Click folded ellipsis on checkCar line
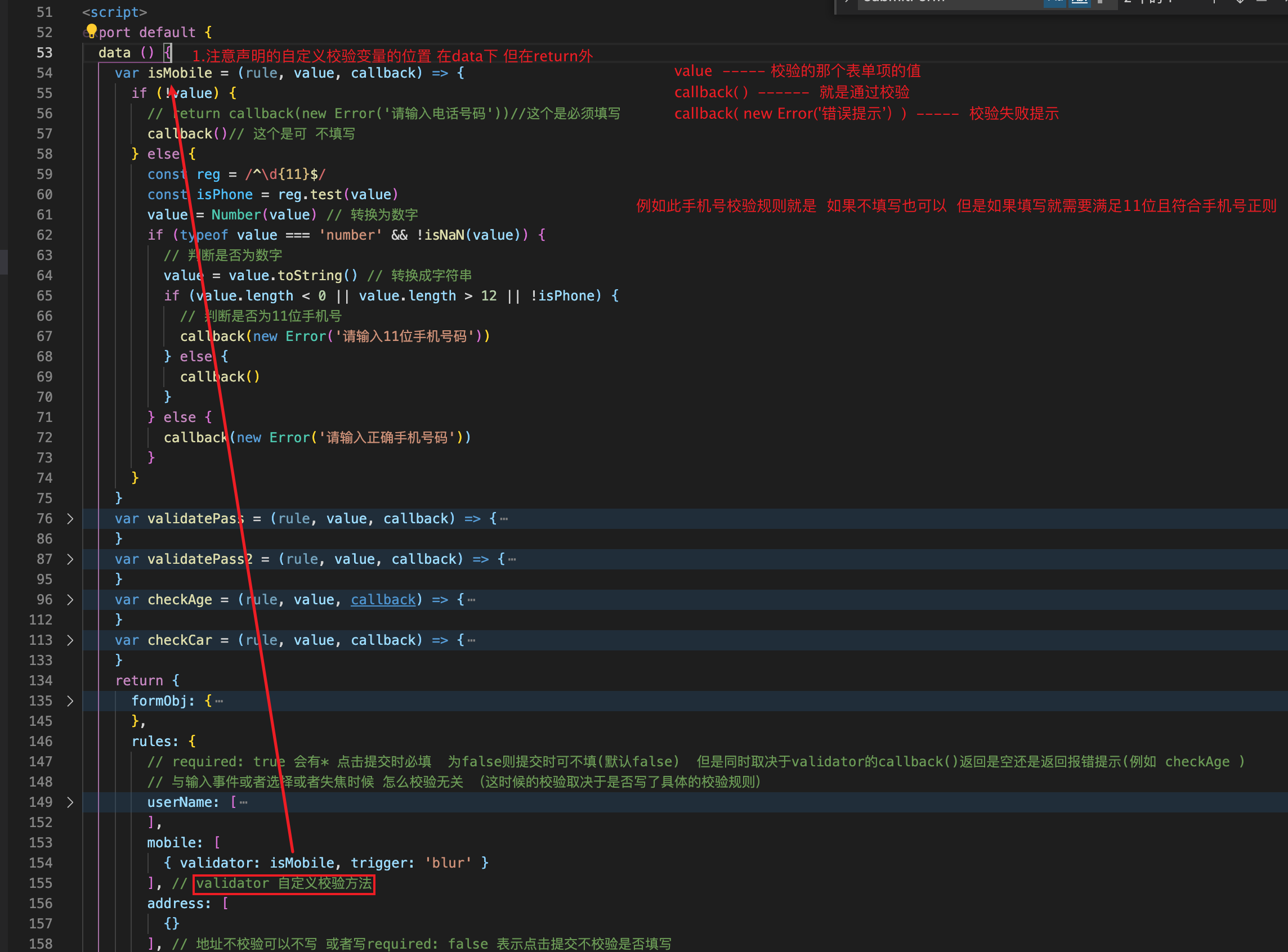Viewport: 1288px width, 952px height. [x=472, y=640]
